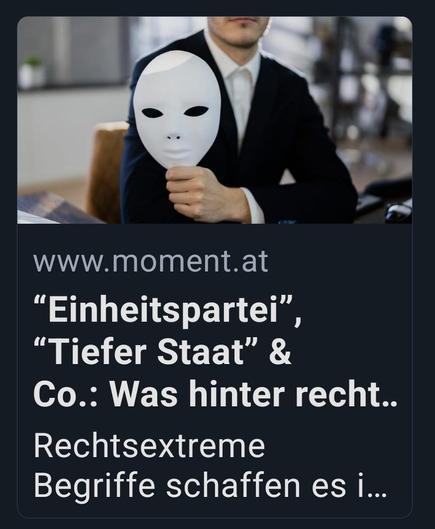
Task: Click the potted plant in the background
Action: coord(32,72)
